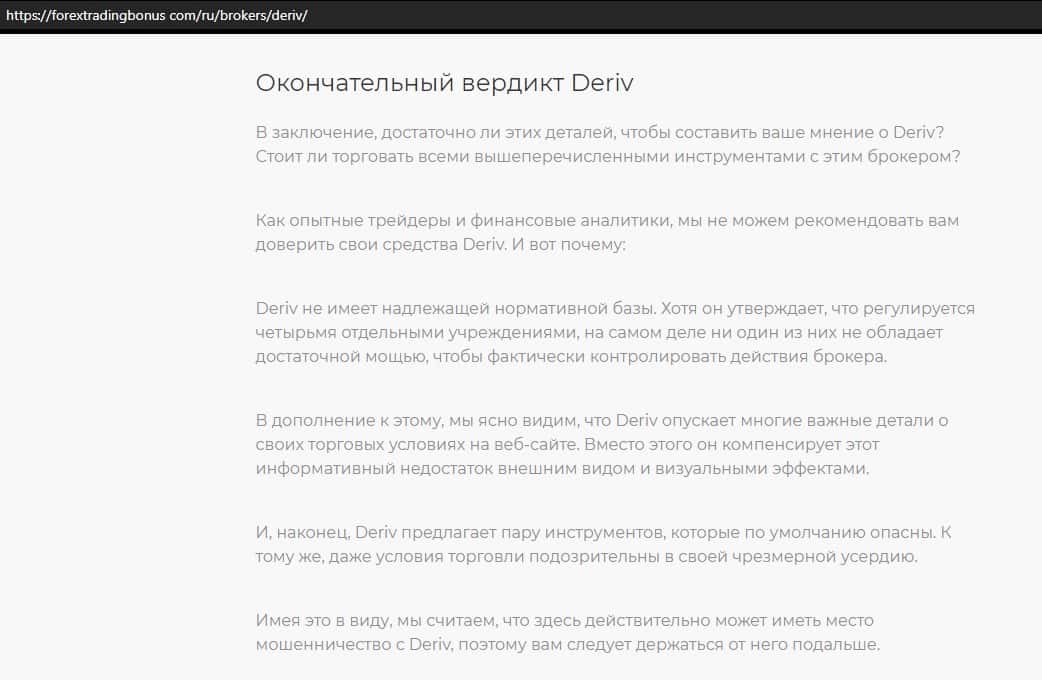This screenshot has width=1042, height=680.
Task: Click paragraph starting 'И, наконец, Deriv предлагает'
Action: pos(603,544)
